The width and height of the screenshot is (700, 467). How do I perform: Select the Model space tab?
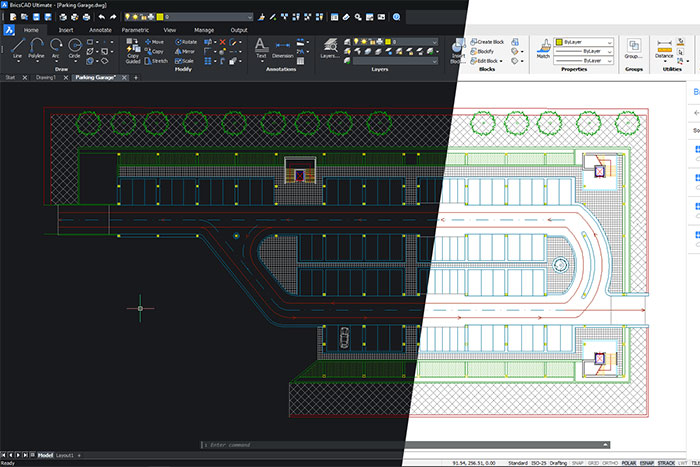(45, 455)
